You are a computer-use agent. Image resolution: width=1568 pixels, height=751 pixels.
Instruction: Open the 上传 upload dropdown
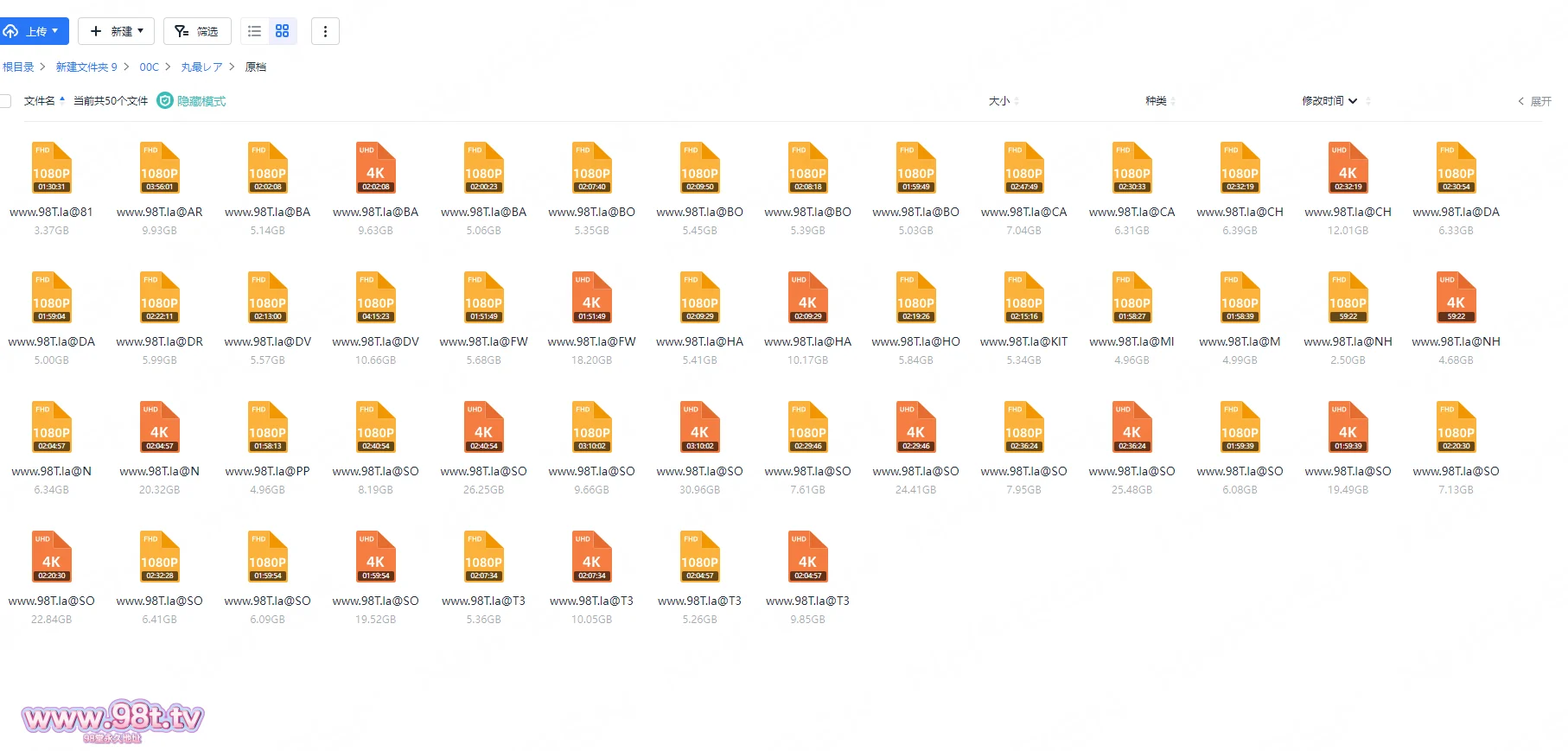coord(35,31)
